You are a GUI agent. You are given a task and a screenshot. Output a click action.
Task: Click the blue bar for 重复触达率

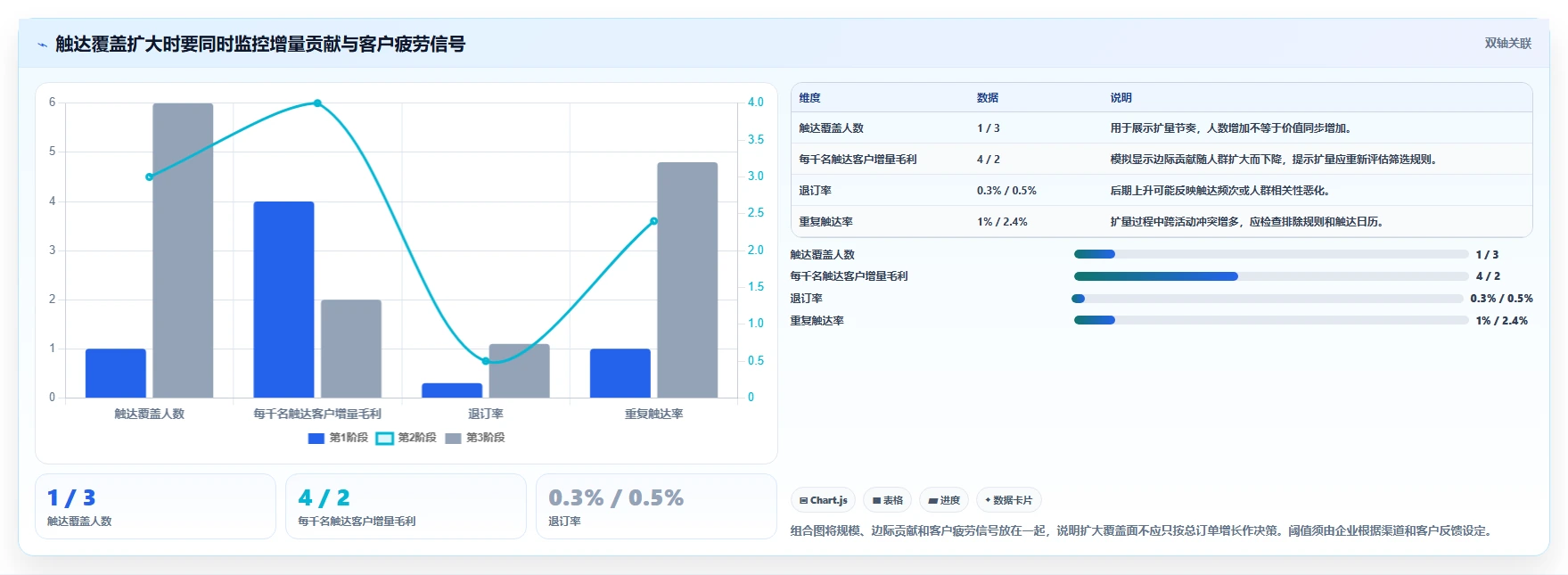[620, 373]
